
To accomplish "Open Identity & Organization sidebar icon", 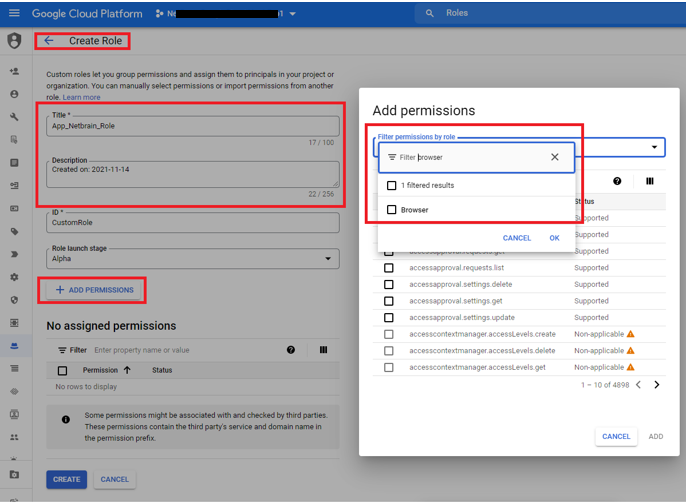I will [x=14, y=94].
